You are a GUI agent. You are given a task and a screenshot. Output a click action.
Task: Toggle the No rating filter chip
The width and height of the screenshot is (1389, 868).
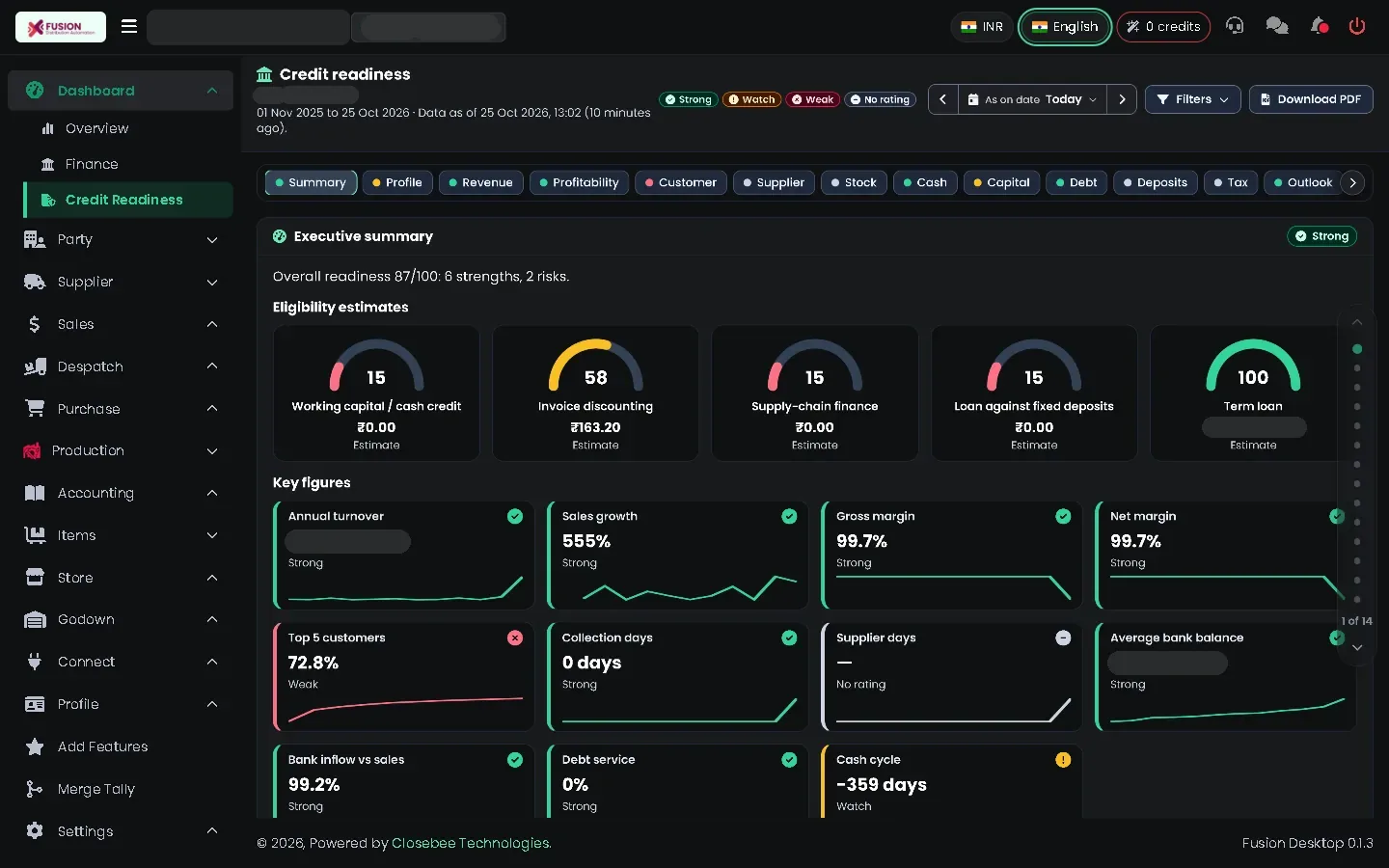pyautogui.click(x=881, y=99)
